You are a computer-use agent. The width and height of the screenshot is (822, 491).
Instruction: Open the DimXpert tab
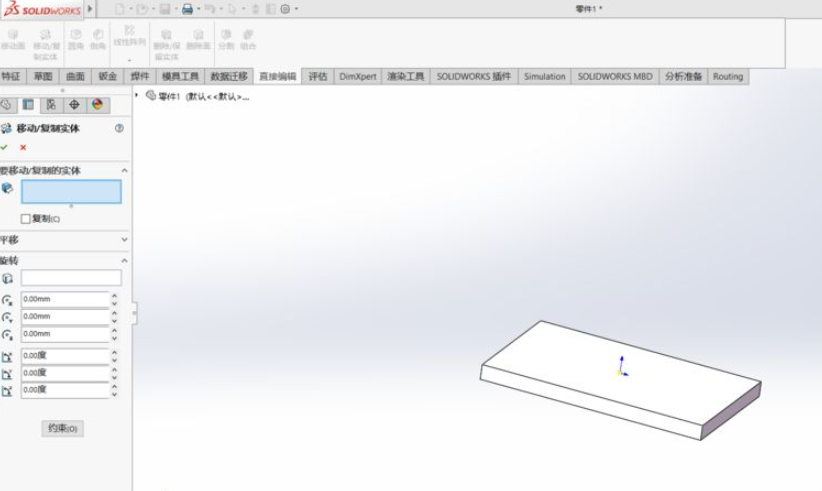pyautogui.click(x=358, y=77)
